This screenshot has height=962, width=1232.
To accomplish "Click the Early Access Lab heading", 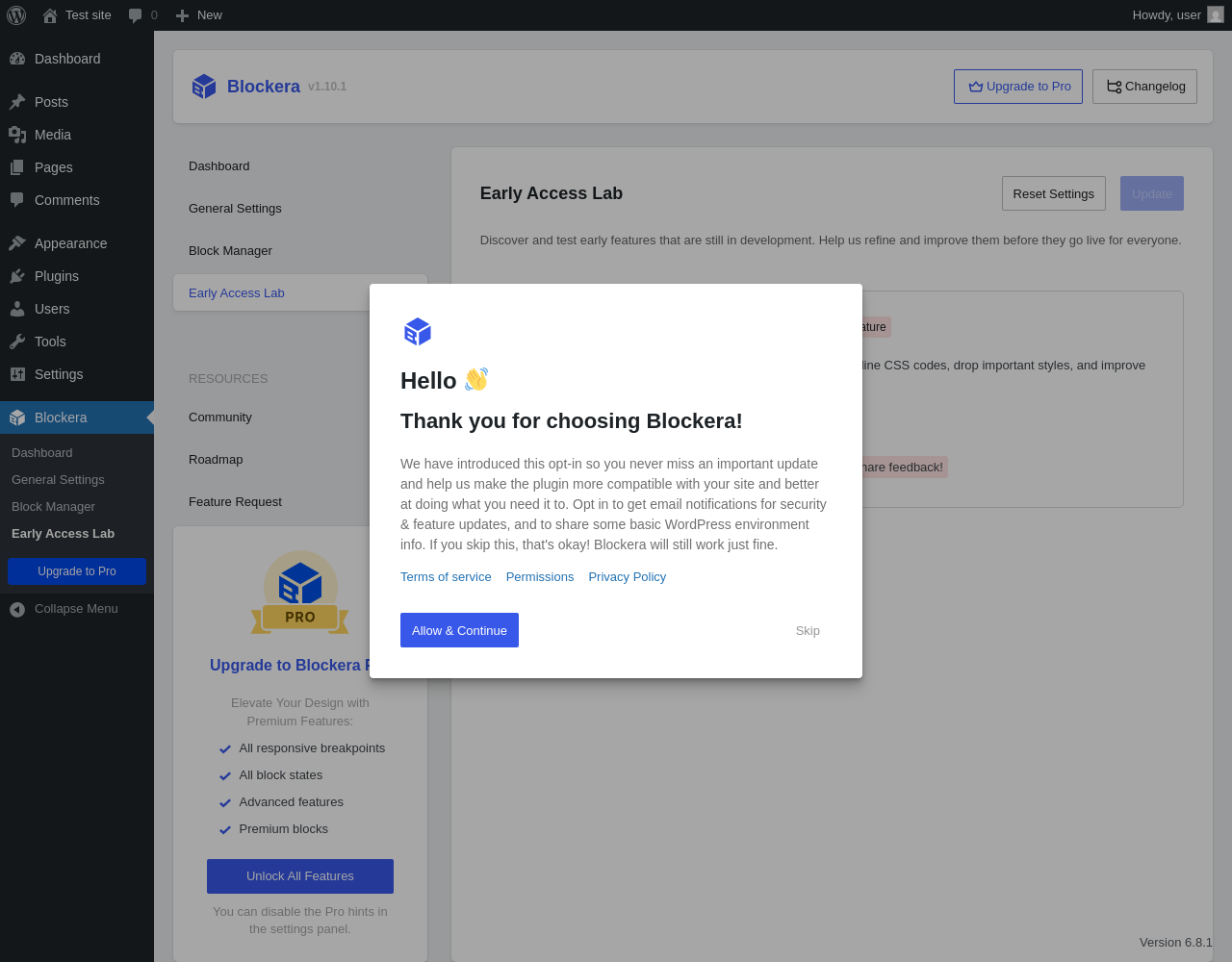I will pos(552,193).
